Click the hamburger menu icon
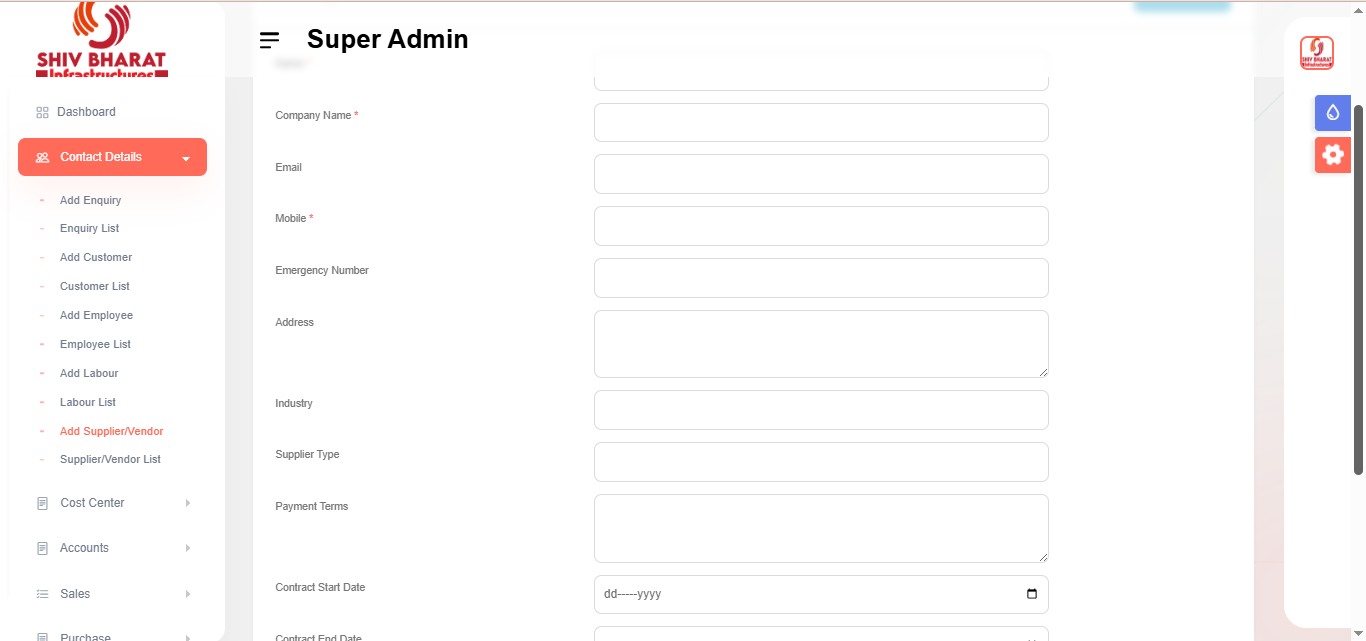1366x641 pixels. click(x=269, y=40)
